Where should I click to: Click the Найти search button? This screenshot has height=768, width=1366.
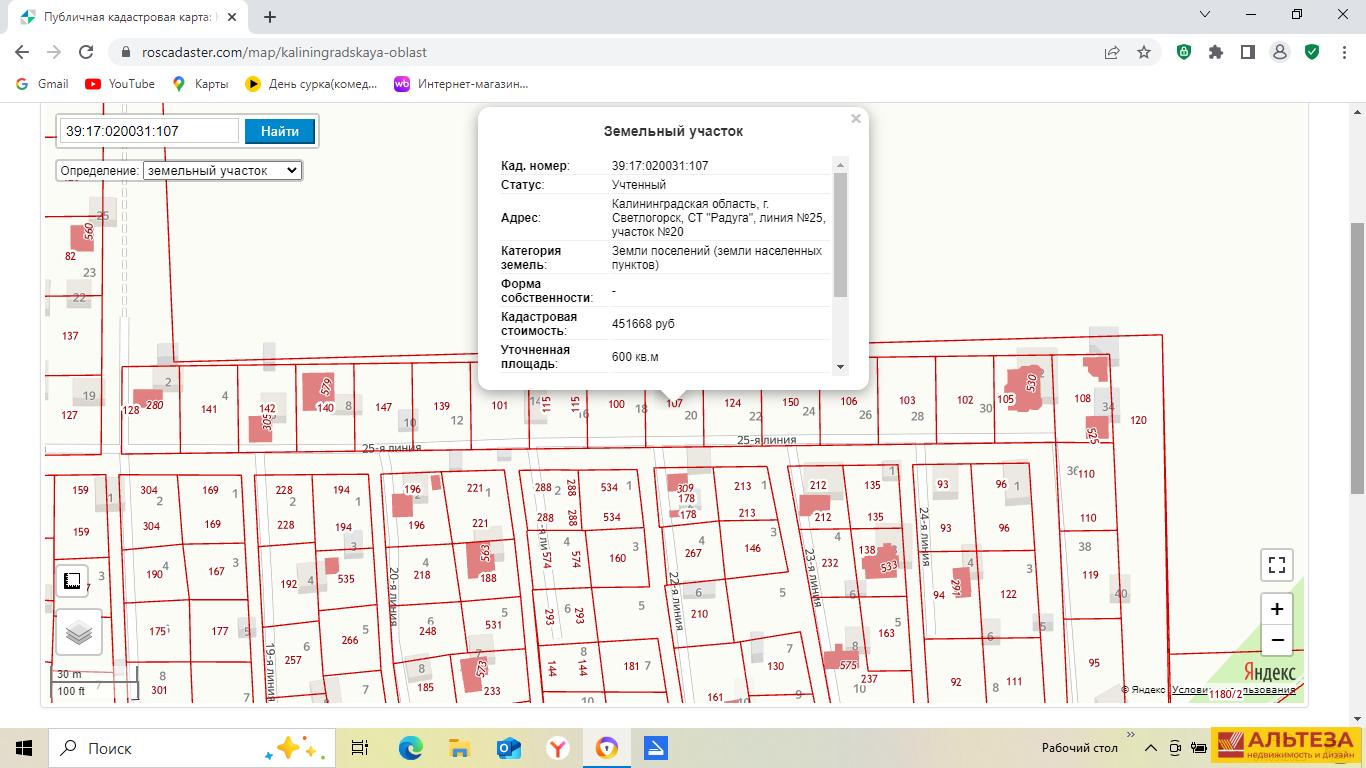coord(280,131)
